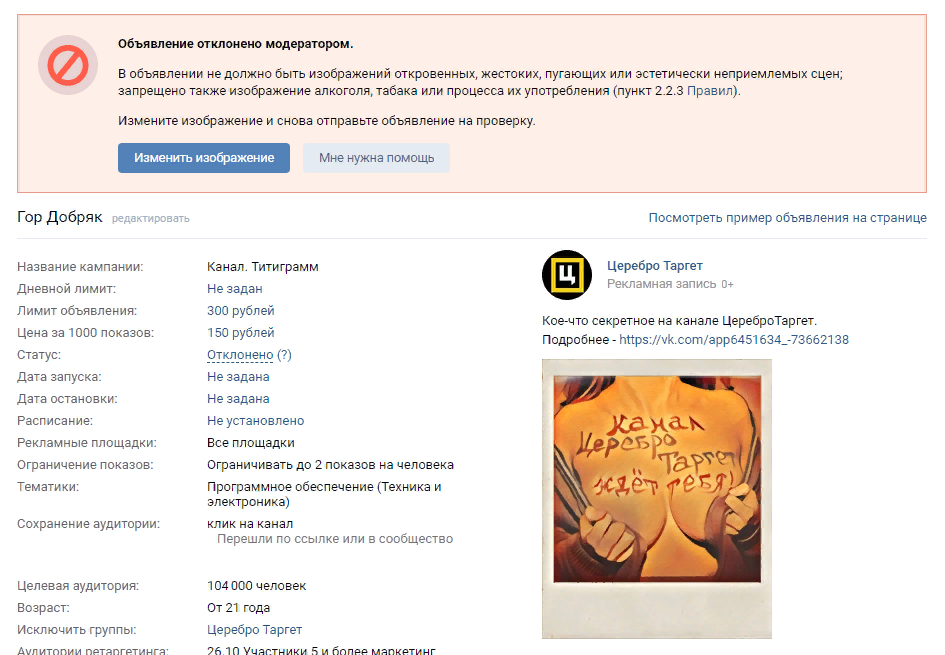Select the label Рекламные площадки:

(87, 443)
